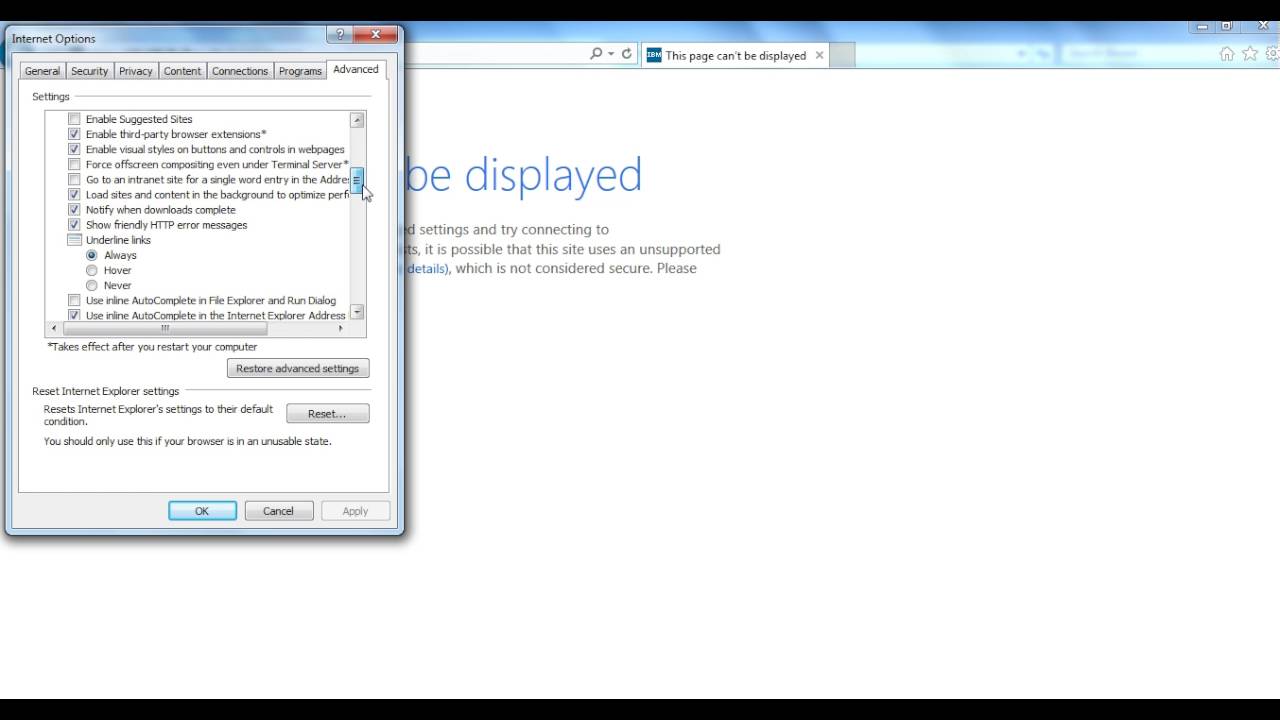This screenshot has height=720, width=1280.
Task: Check Force offscreen compositing option
Action: (74, 164)
